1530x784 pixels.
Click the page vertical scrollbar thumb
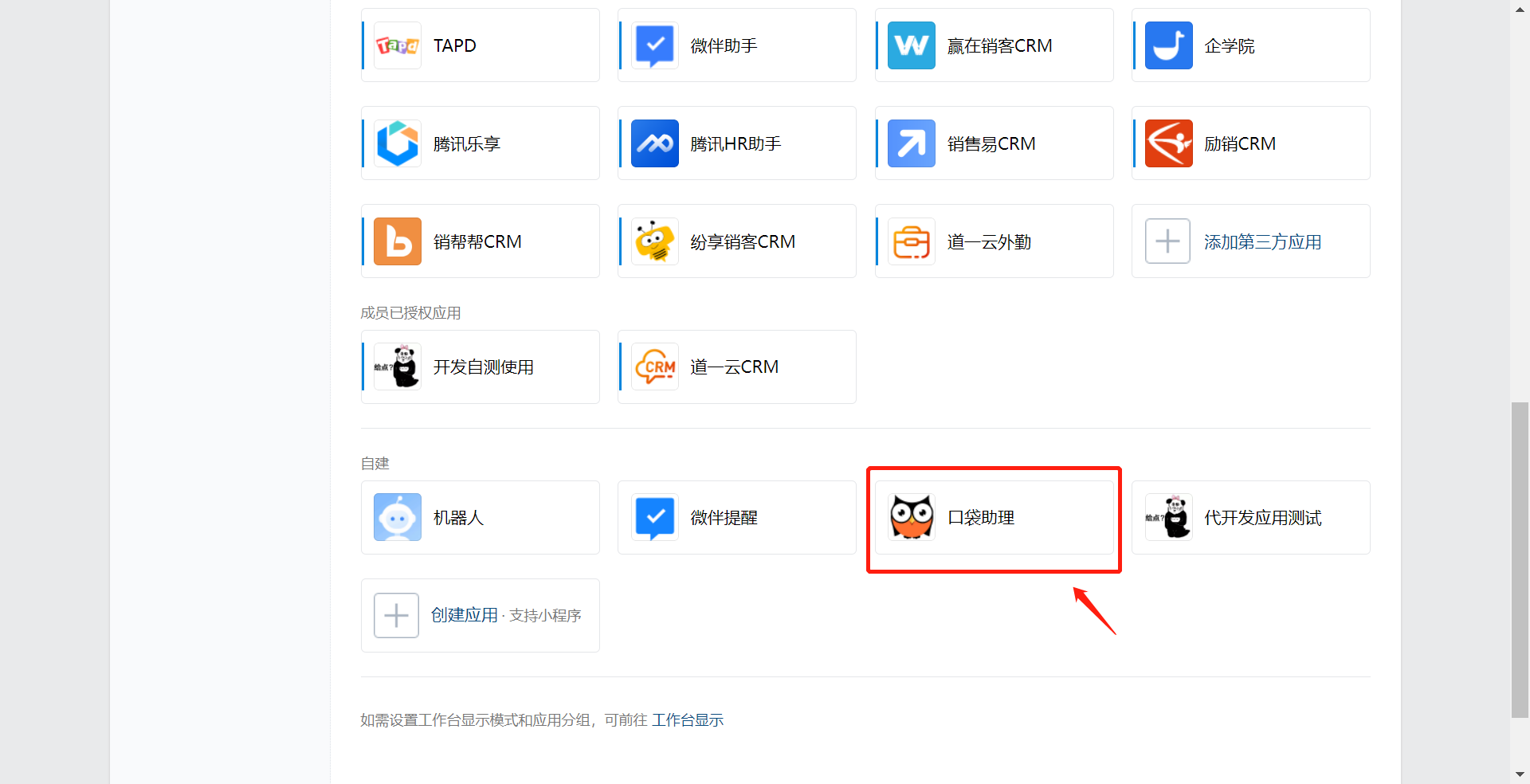click(x=1520, y=560)
